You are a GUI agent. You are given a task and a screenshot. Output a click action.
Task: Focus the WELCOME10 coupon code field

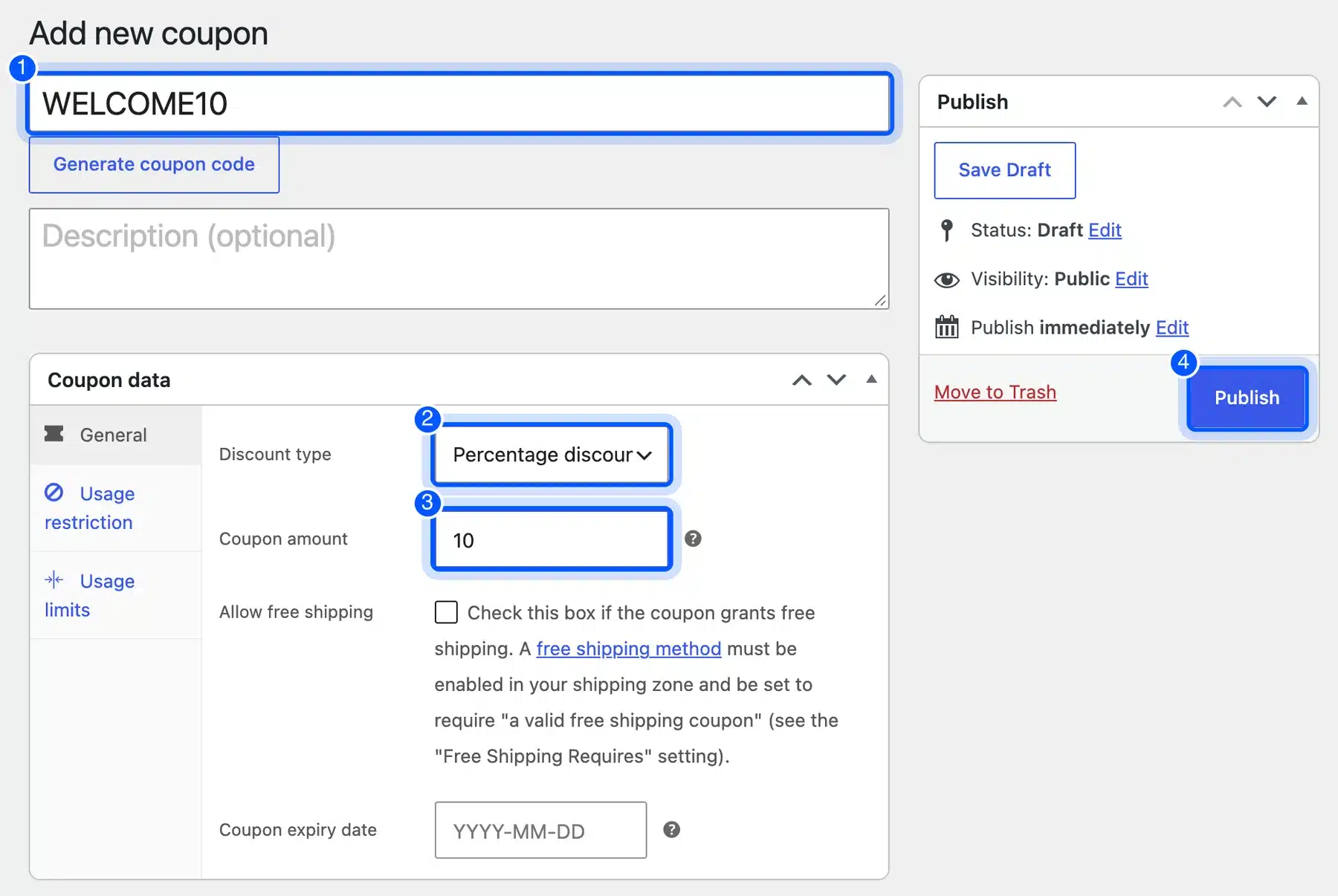pos(459,103)
